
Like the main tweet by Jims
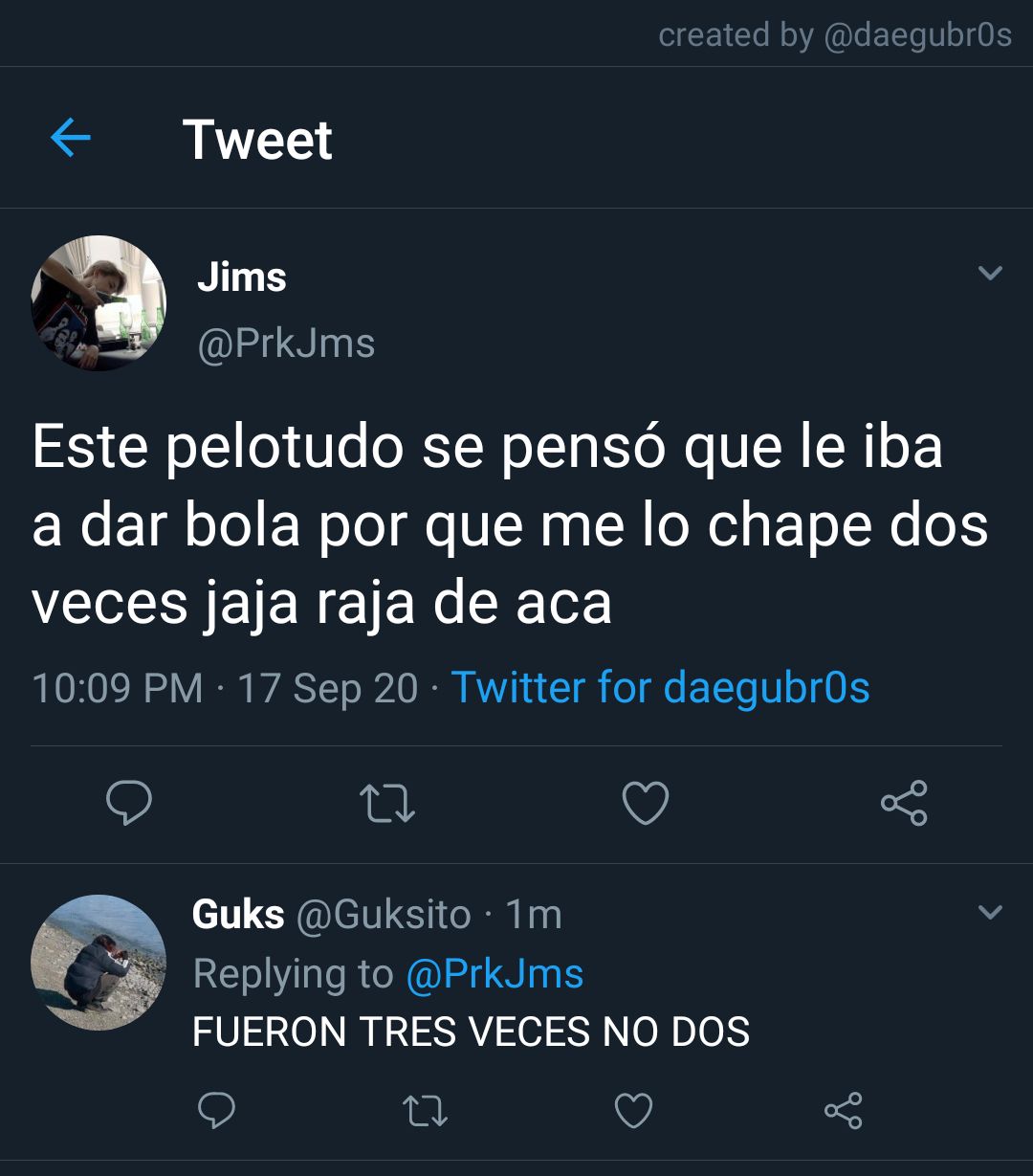point(646,803)
